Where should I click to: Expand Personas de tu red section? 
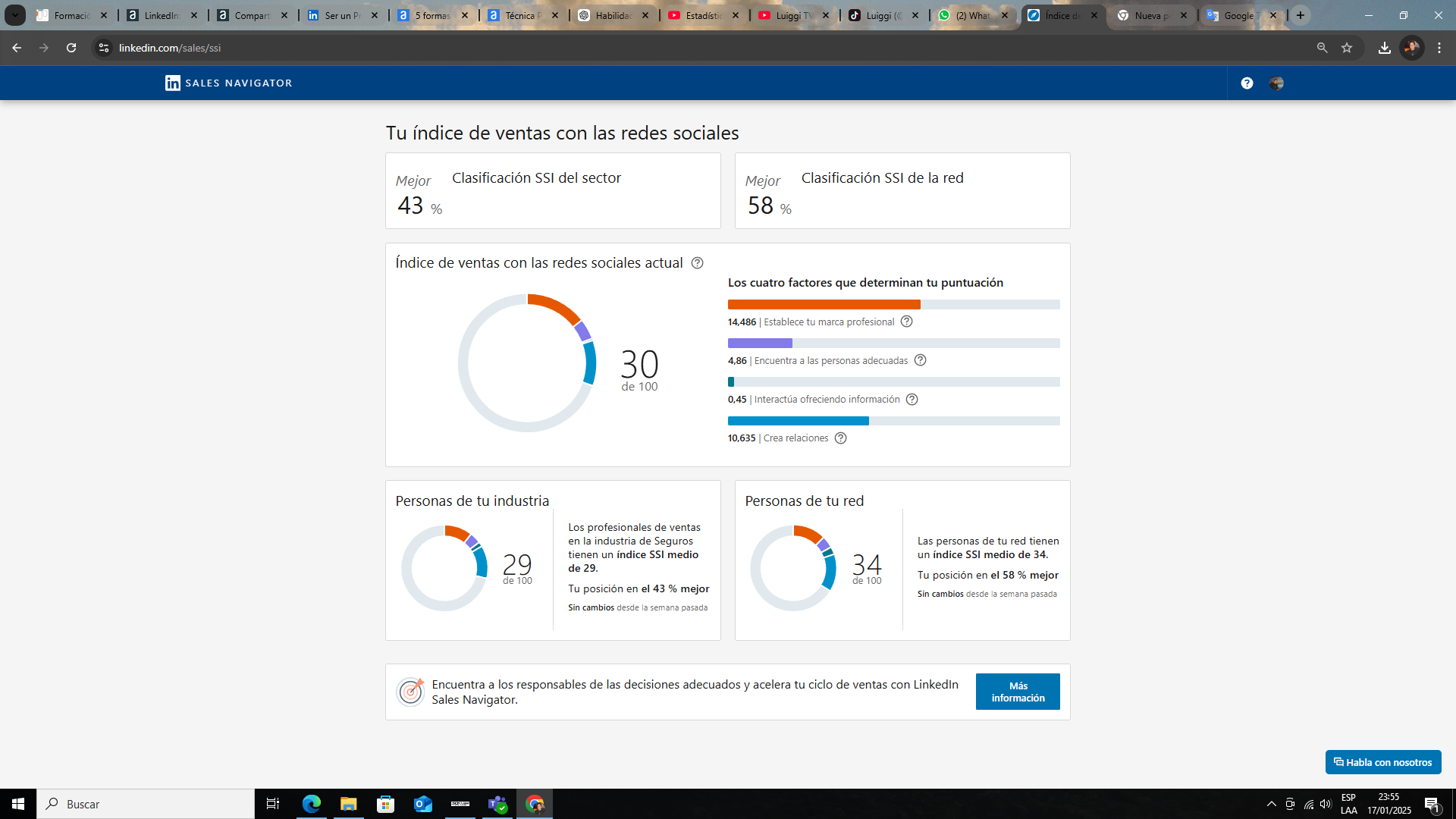[805, 500]
